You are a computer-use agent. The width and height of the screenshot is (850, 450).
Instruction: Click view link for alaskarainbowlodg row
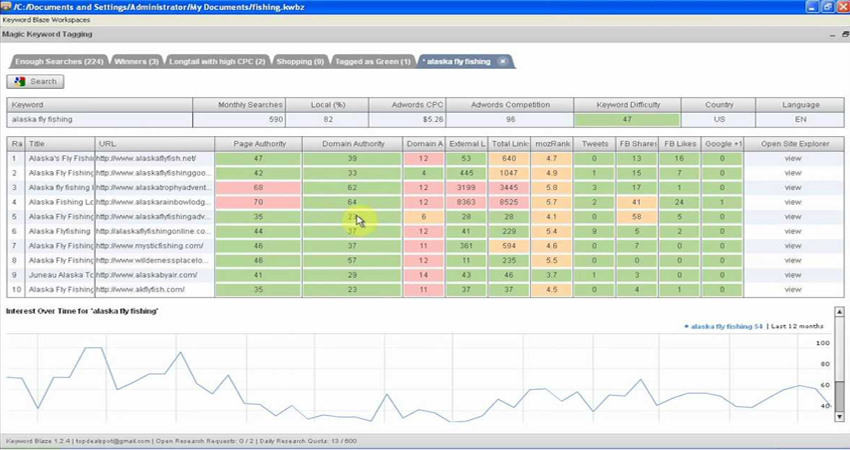[x=793, y=202]
